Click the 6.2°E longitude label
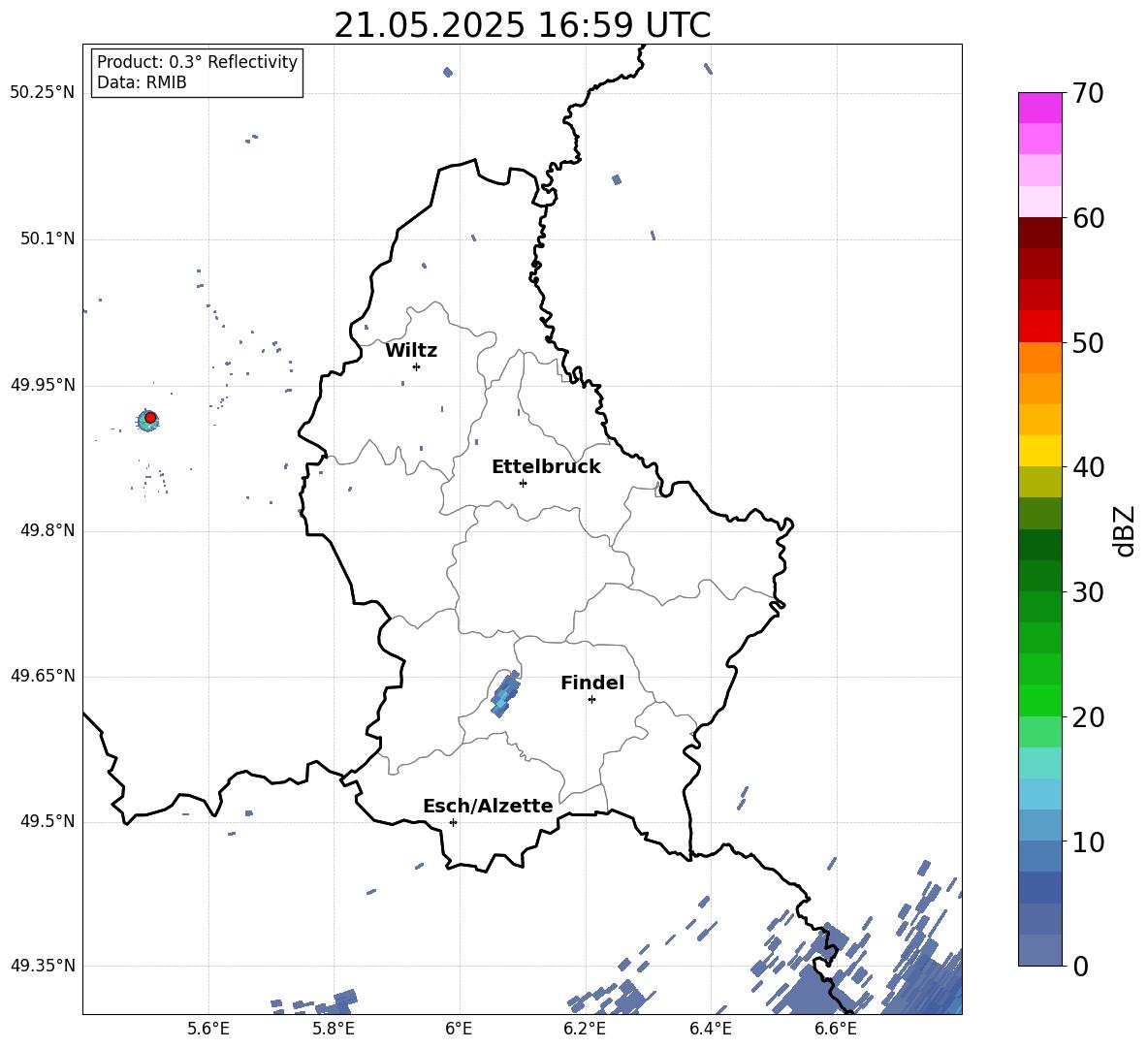This screenshot has height=1048, width=1148. (x=585, y=1029)
